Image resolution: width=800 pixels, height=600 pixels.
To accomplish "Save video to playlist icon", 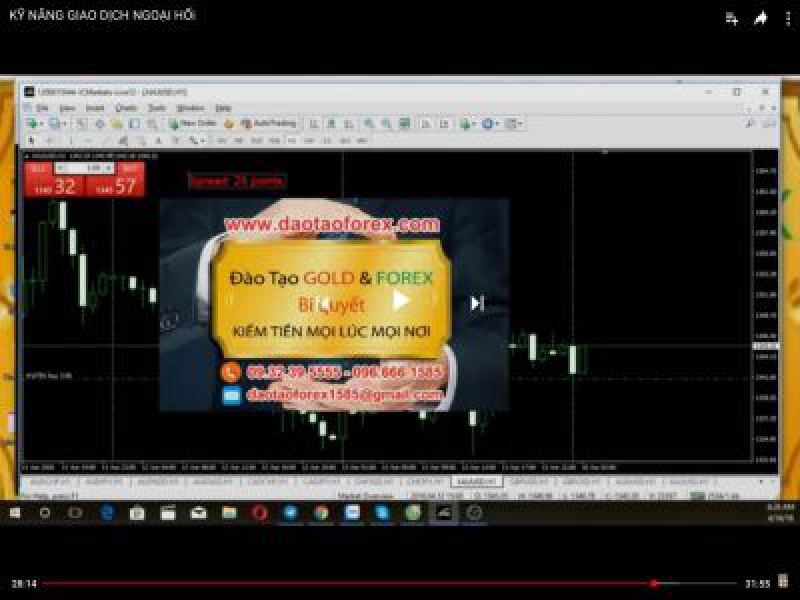I will (x=732, y=19).
